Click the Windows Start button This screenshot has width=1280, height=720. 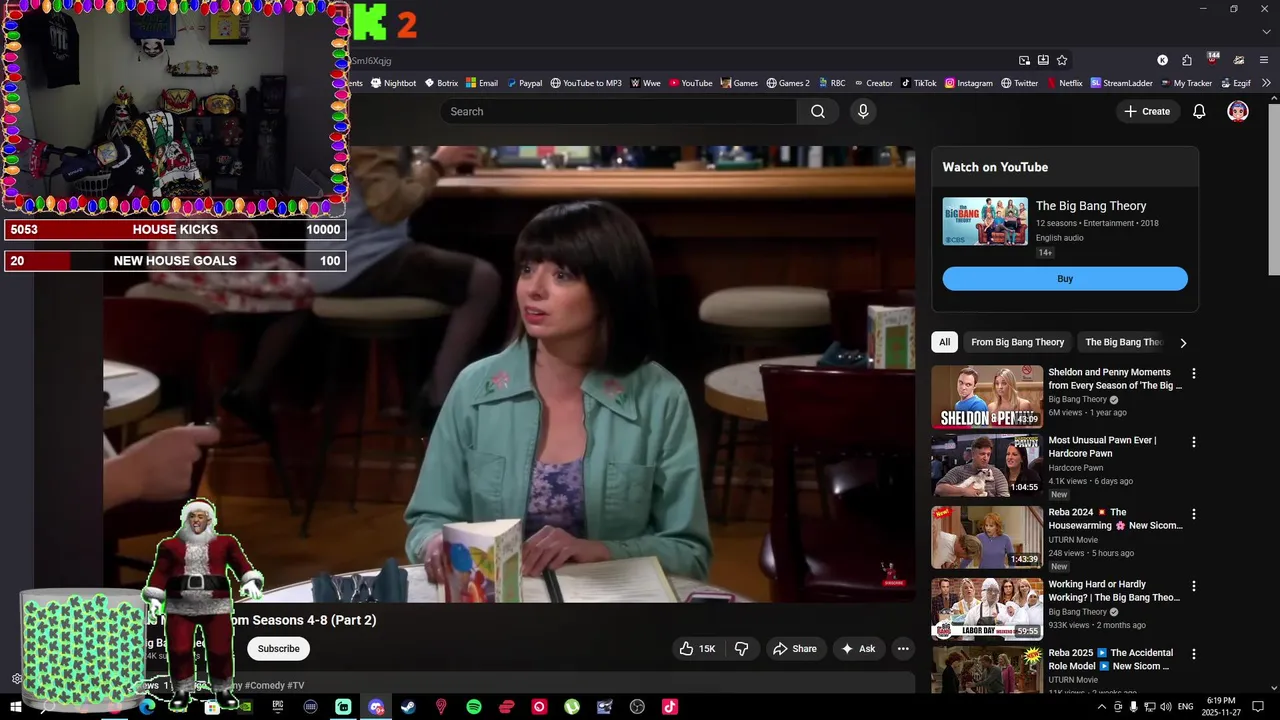point(15,707)
